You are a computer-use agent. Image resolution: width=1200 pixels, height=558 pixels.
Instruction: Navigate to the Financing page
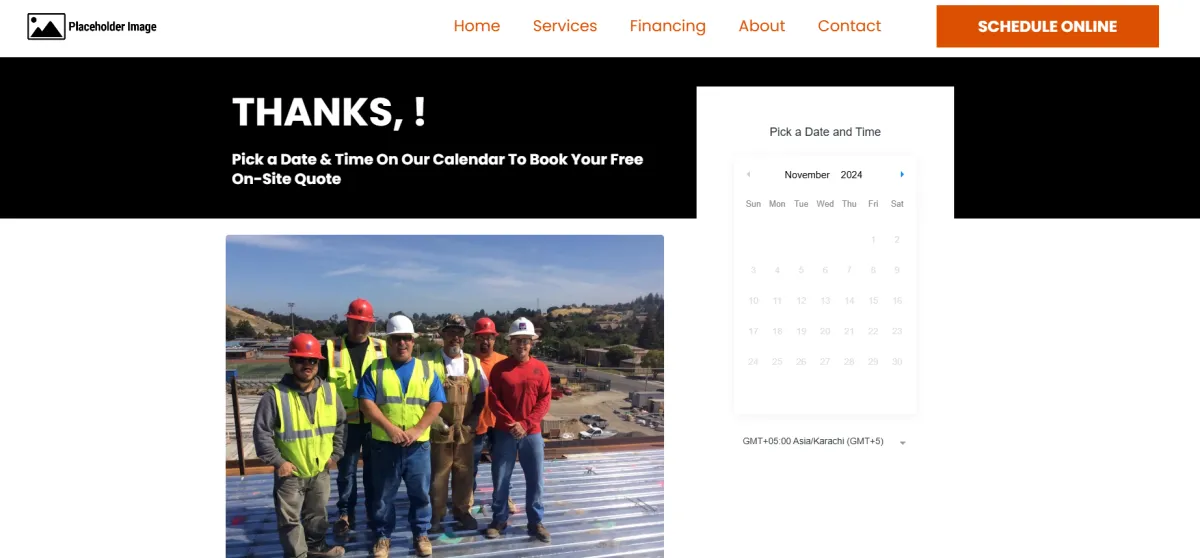(x=668, y=26)
